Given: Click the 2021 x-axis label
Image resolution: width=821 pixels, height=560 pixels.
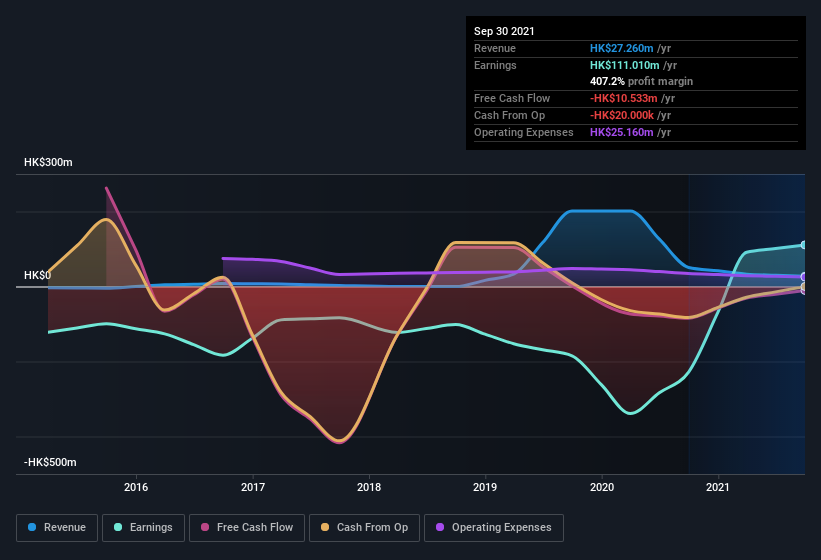Looking at the screenshot, I should 718,487.
